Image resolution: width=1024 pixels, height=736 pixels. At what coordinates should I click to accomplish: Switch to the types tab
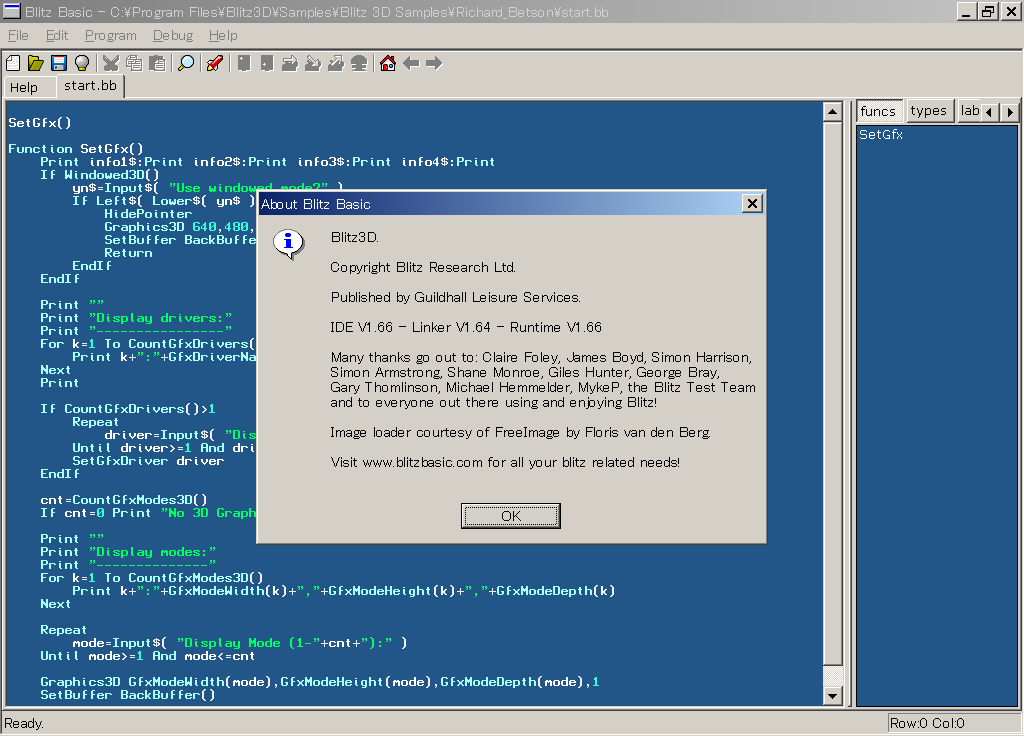pos(928,111)
